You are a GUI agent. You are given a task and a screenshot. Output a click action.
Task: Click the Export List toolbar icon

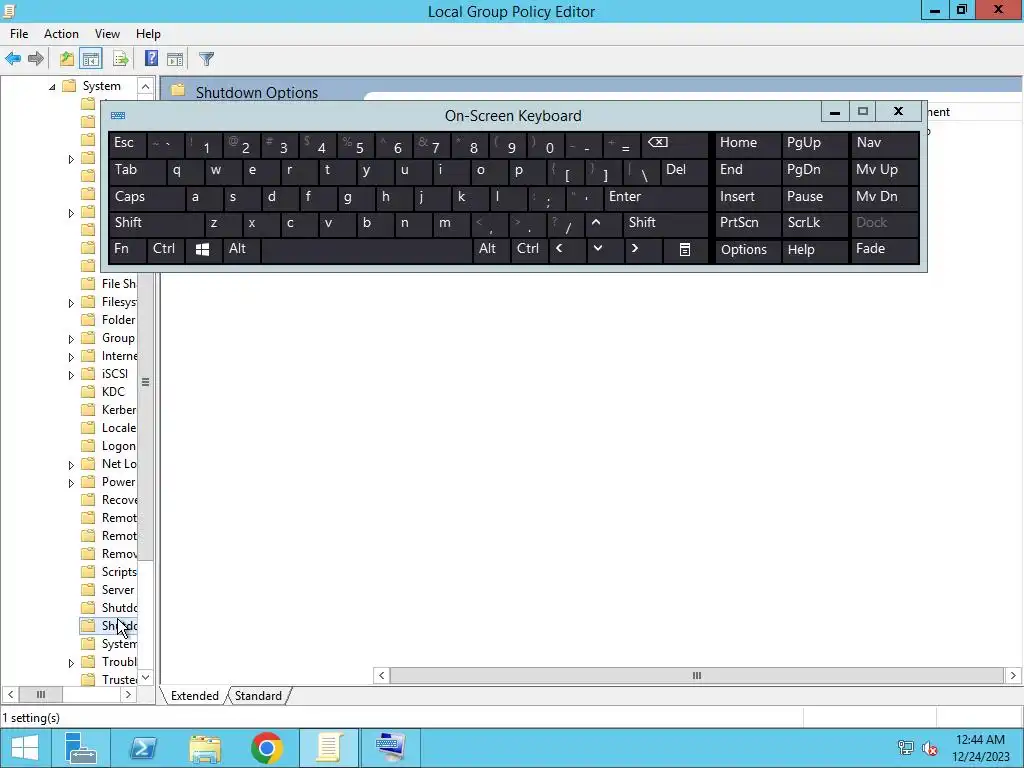click(x=121, y=59)
